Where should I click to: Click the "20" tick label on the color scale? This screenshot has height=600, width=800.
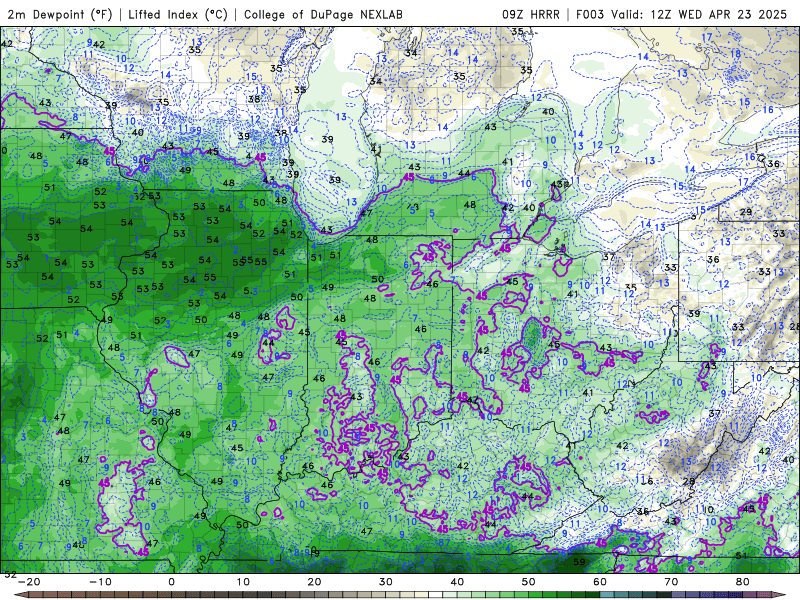pyautogui.click(x=314, y=582)
